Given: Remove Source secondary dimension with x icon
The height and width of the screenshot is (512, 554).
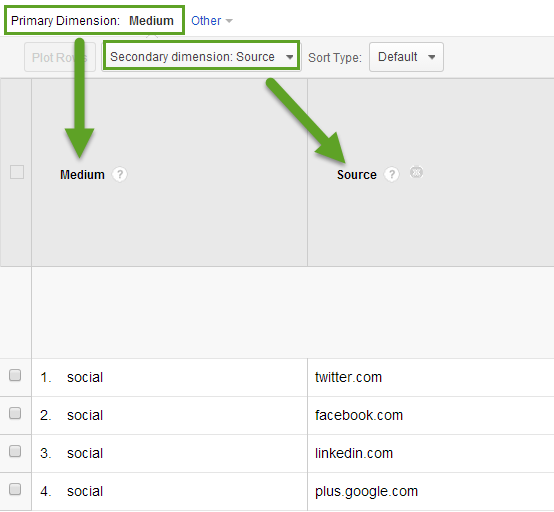Looking at the screenshot, I should point(416,172).
